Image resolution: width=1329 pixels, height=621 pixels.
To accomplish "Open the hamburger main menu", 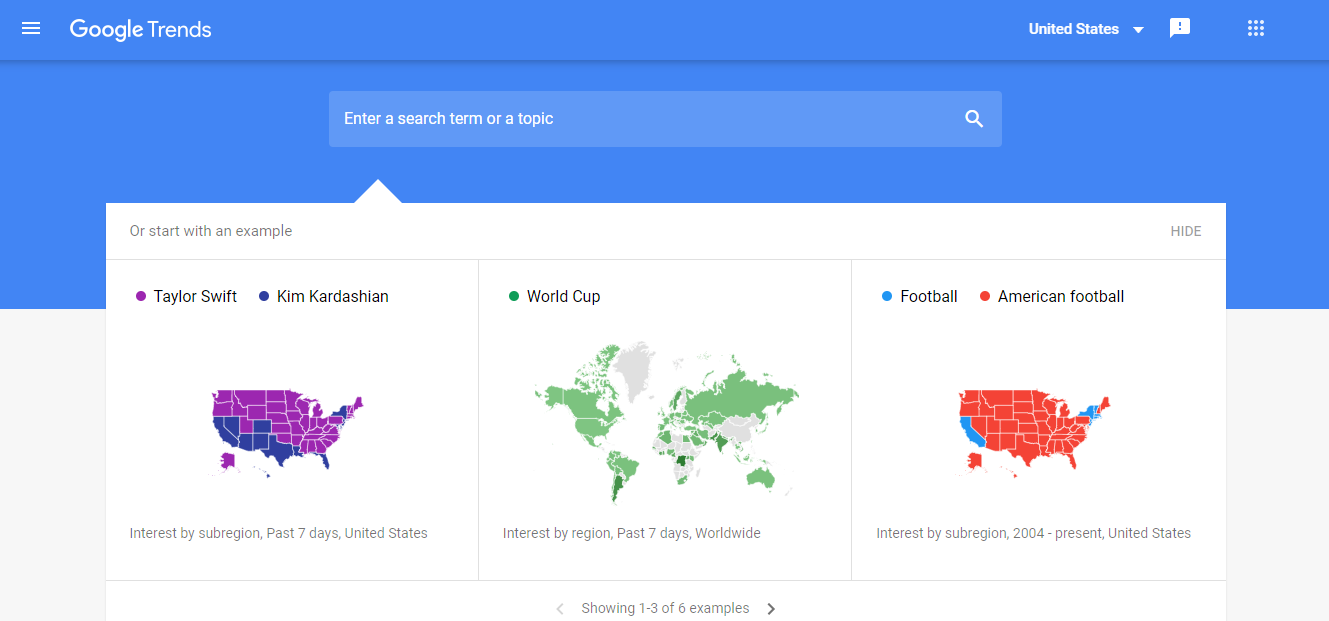I will pyautogui.click(x=31, y=29).
